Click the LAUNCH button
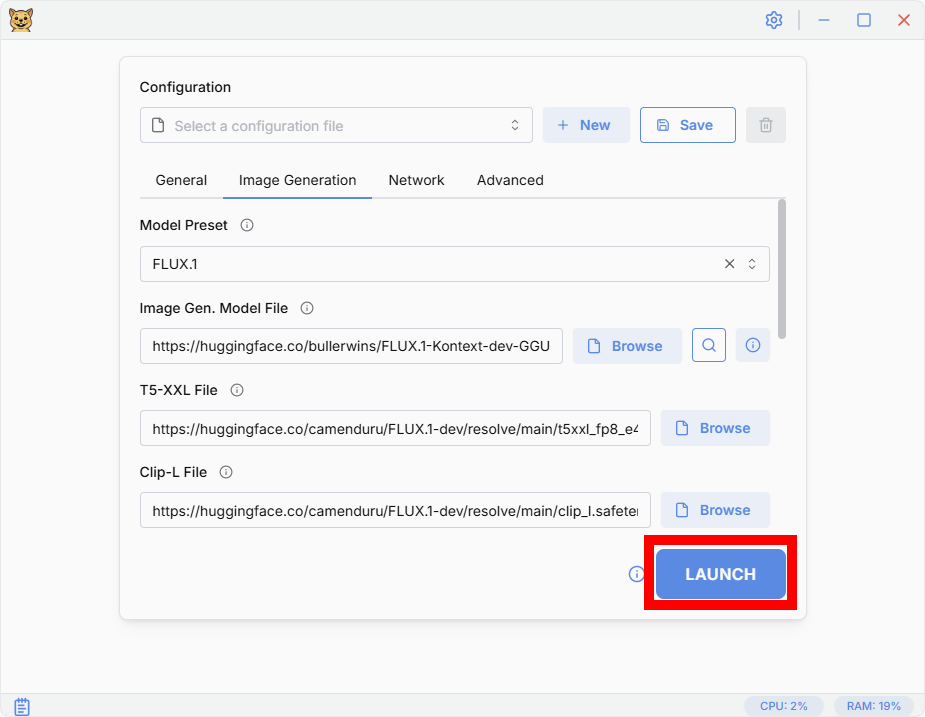The height and width of the screenshot is (717, 925). 720,574
